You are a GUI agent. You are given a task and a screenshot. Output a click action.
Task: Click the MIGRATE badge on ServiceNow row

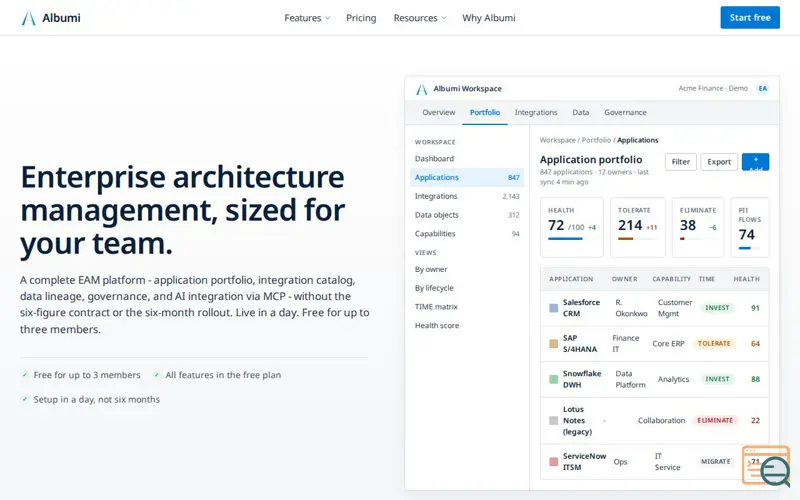715,462
